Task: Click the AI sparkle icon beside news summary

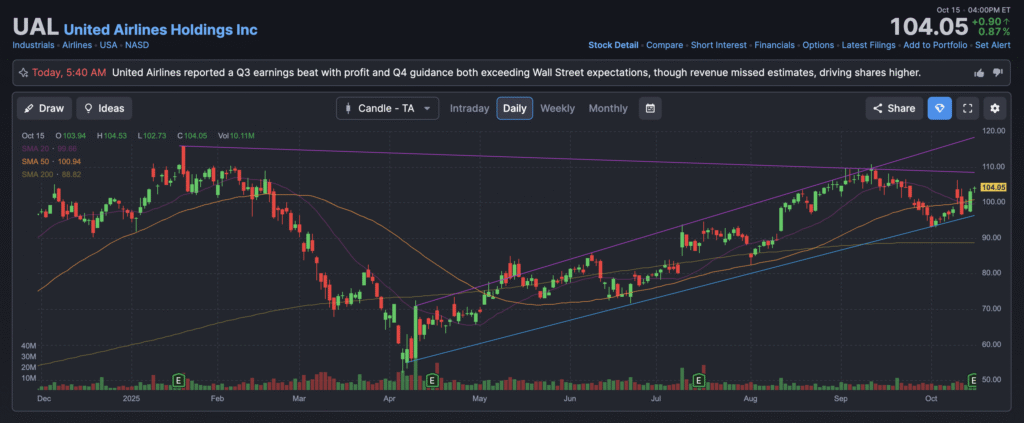Action: click(22, 73)
